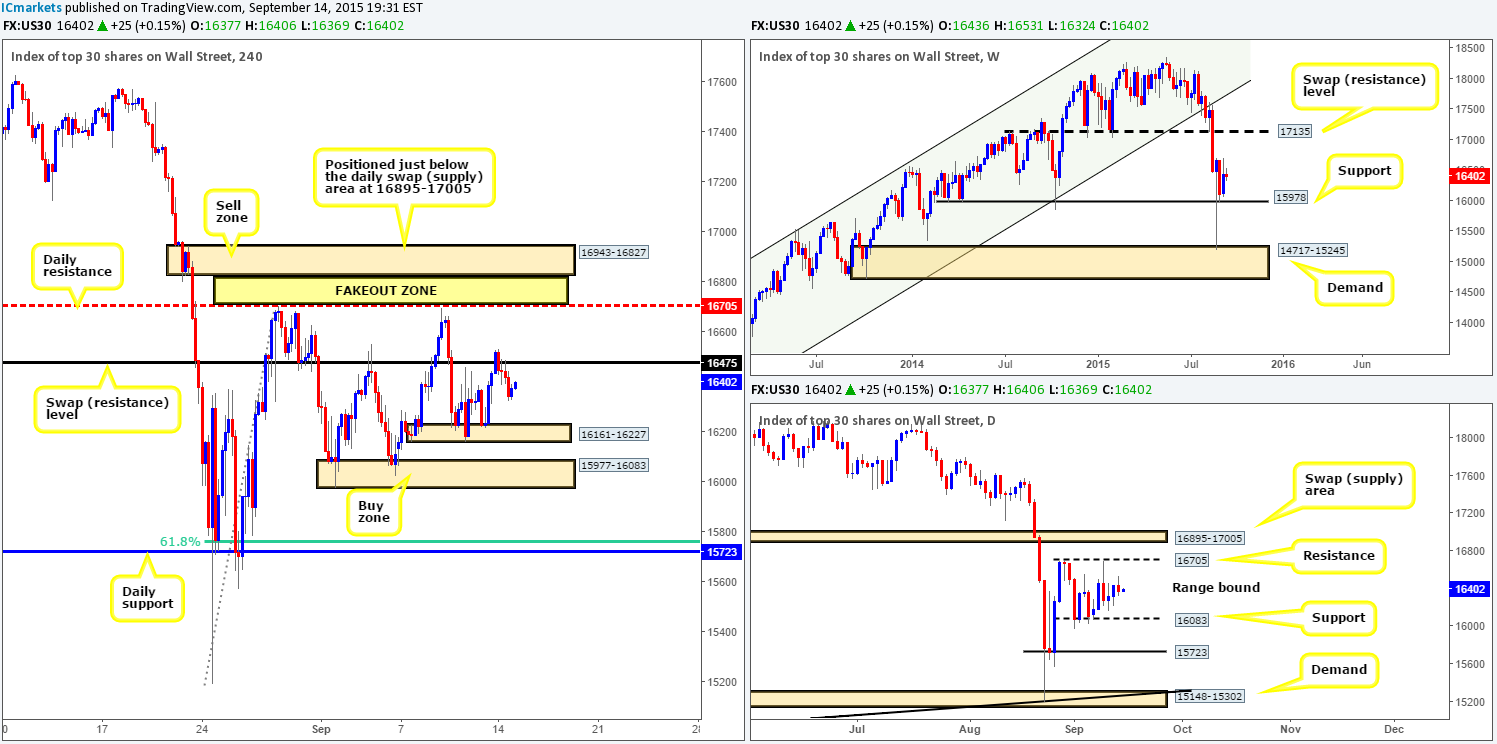
Task: Select the 'Support' callout on weekly chart
Action: click(x=1365, y=171)
